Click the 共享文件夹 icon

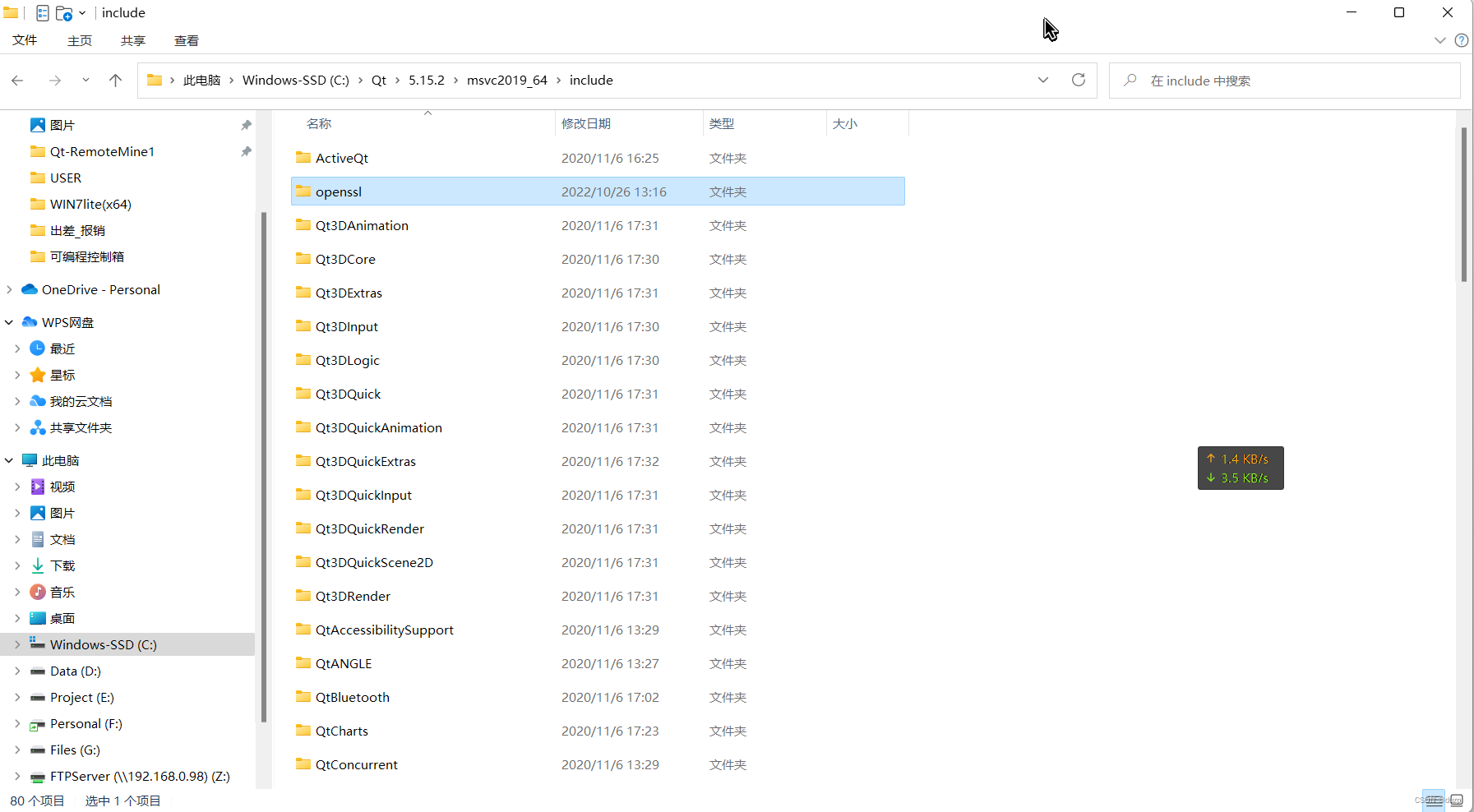[x=38, y=427]
